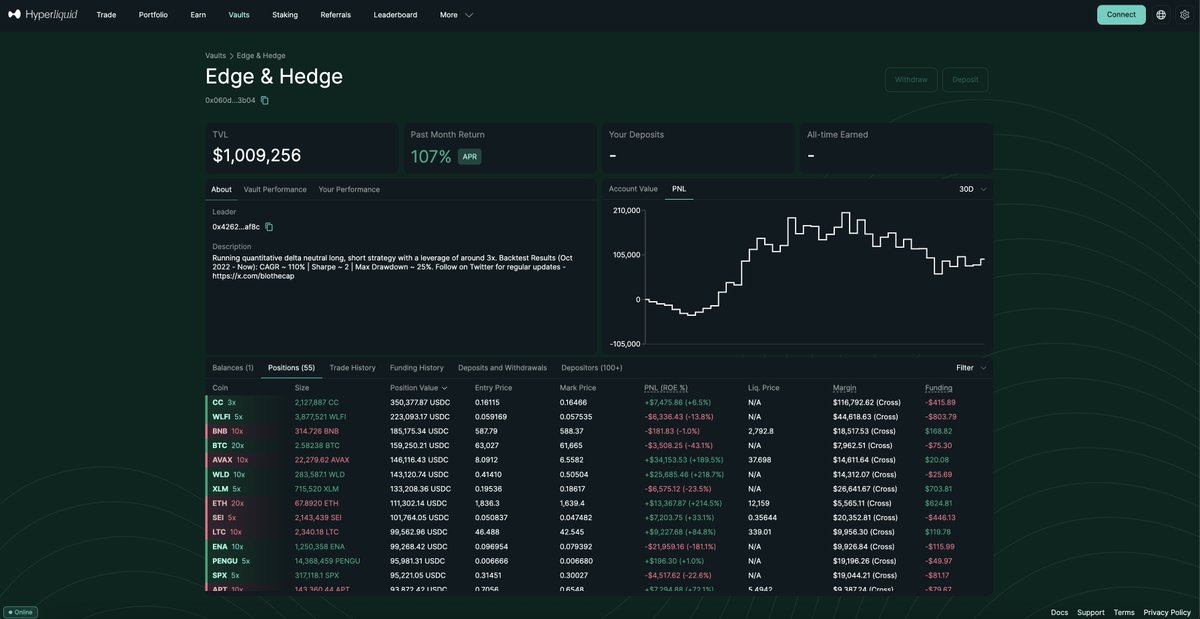Click the SPX coin name

click(219, 576)
